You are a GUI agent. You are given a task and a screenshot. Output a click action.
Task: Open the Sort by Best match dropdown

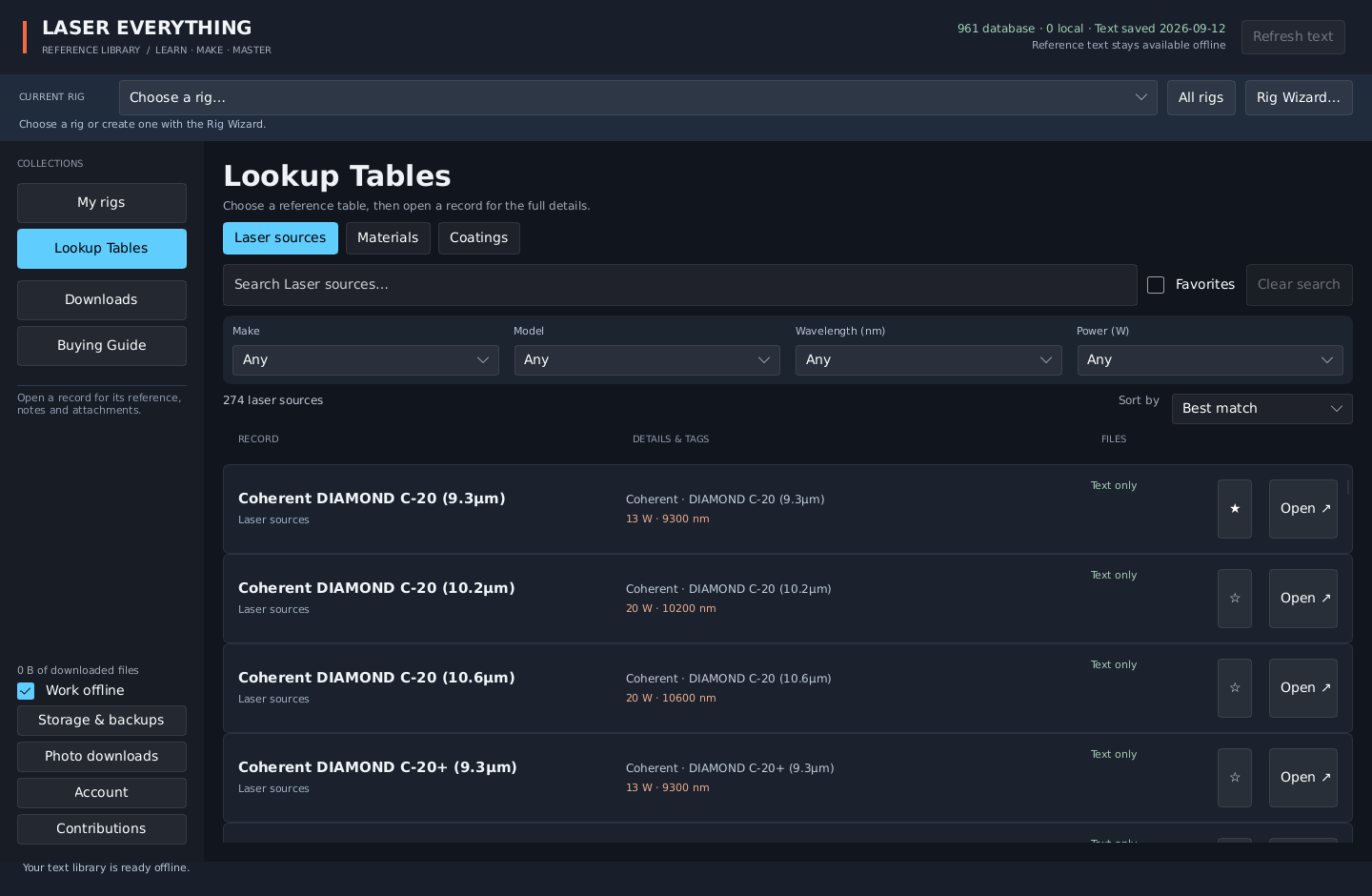click(x=1262, y=409)
